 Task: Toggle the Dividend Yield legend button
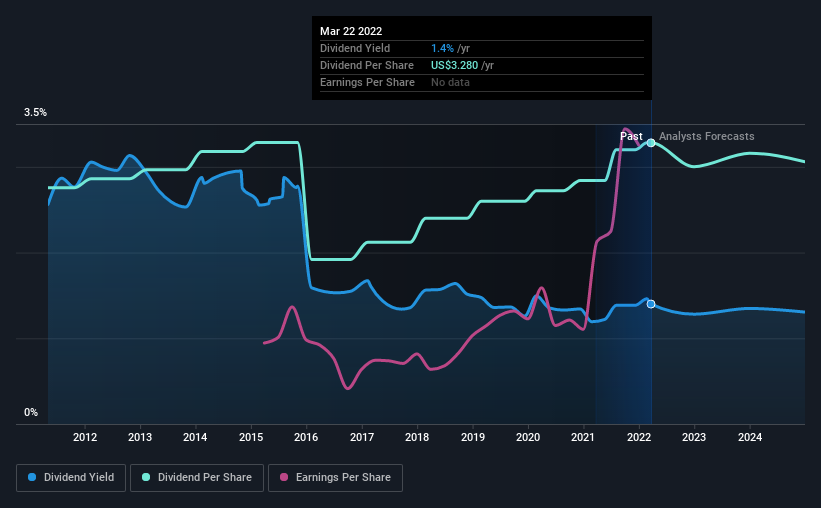tap(71, 478)
